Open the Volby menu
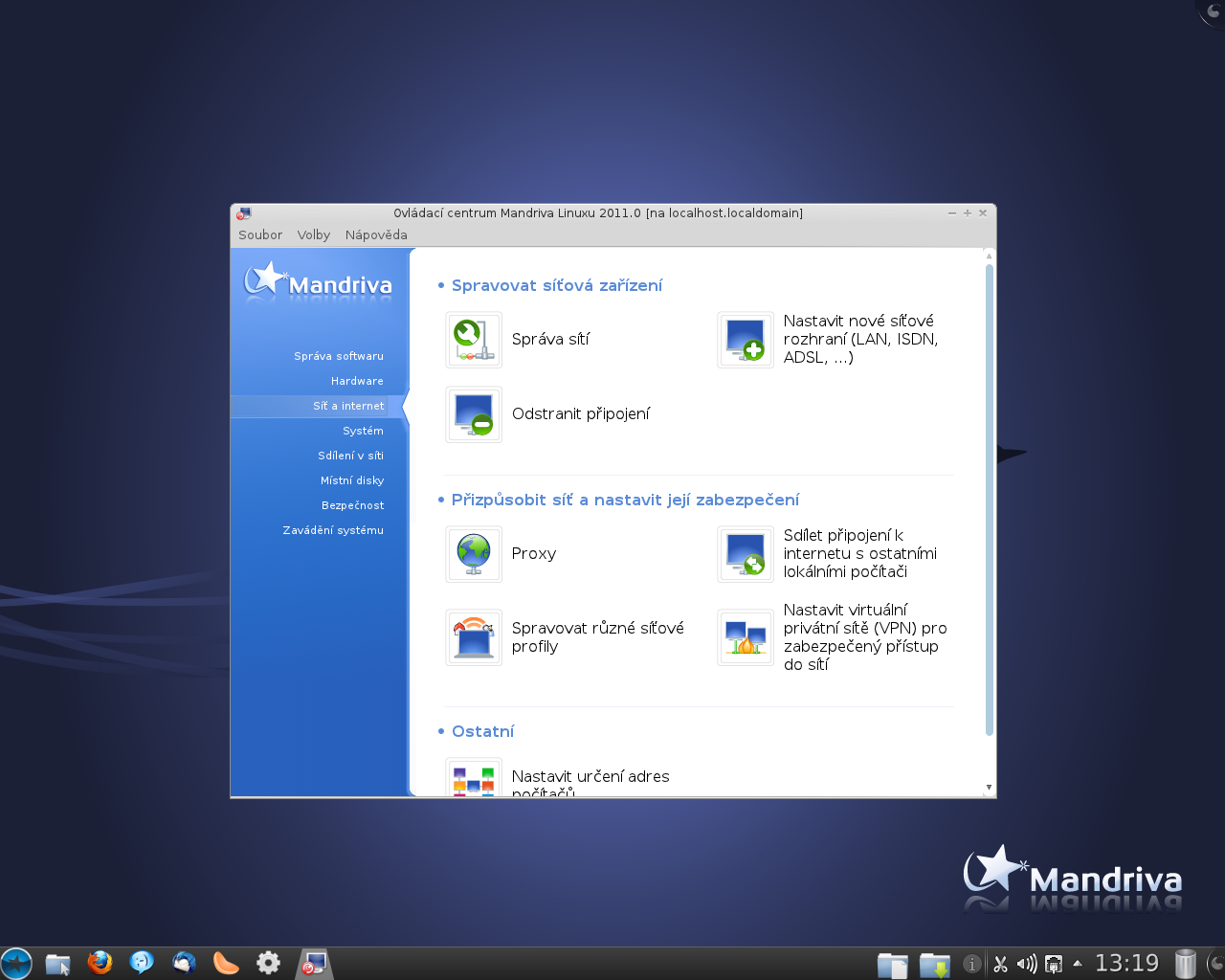The width and height of the screenshot is (1225, 980). pos(314,235)
